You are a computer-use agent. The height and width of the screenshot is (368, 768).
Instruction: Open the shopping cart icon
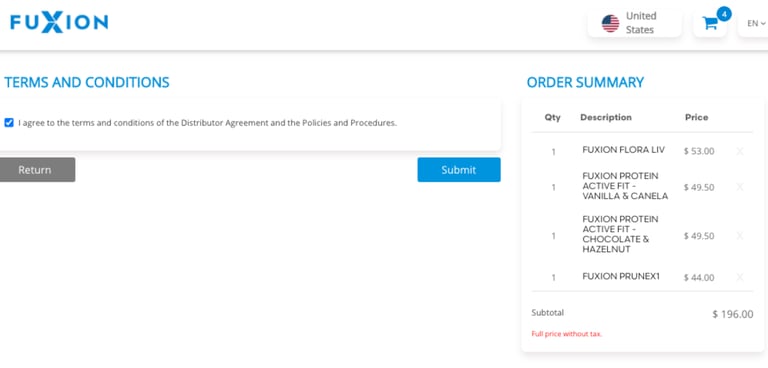709,23
